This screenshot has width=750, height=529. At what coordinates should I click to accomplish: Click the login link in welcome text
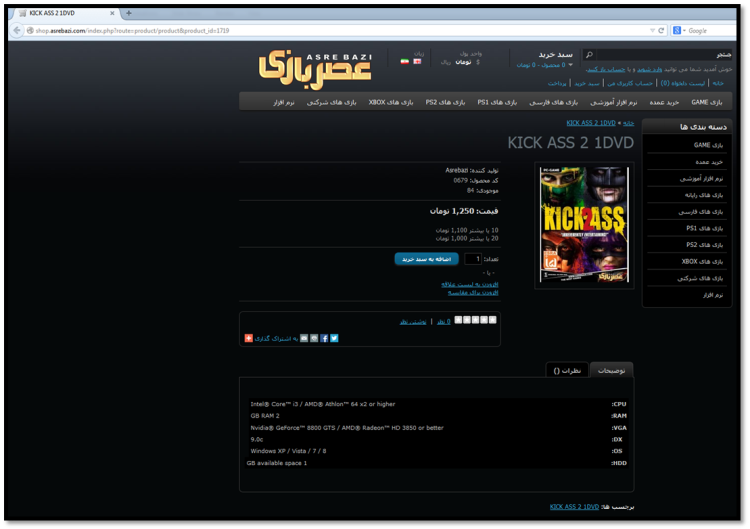[x=650, y=69]
